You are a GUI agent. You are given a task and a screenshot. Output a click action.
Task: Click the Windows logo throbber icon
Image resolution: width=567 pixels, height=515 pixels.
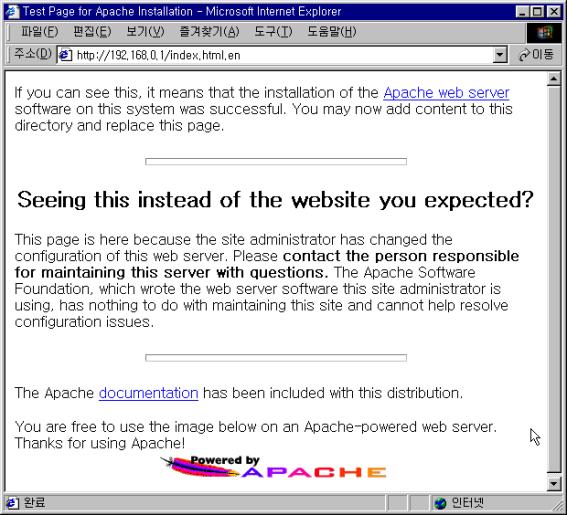[x=545, y=33]
